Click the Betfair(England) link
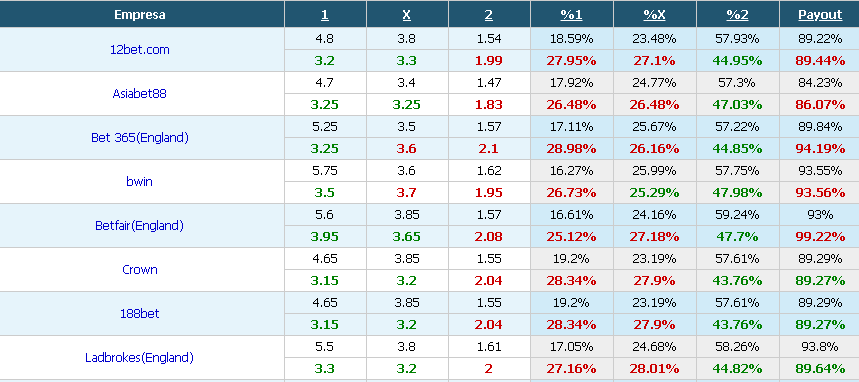859x382 pixels. click(x=140, y=225)
